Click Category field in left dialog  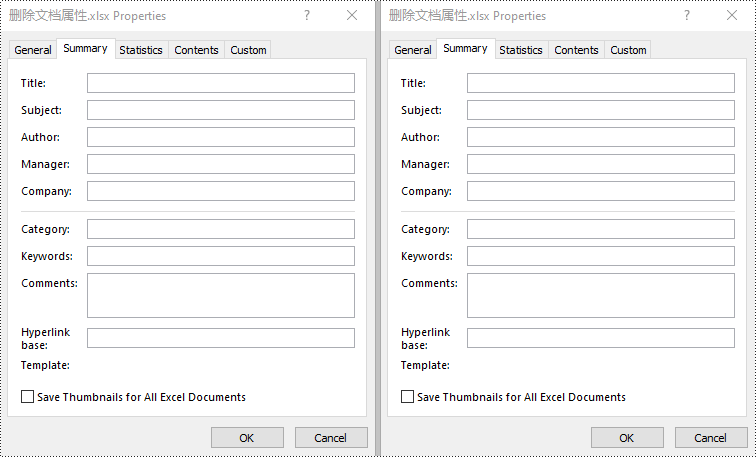[221, 229]
